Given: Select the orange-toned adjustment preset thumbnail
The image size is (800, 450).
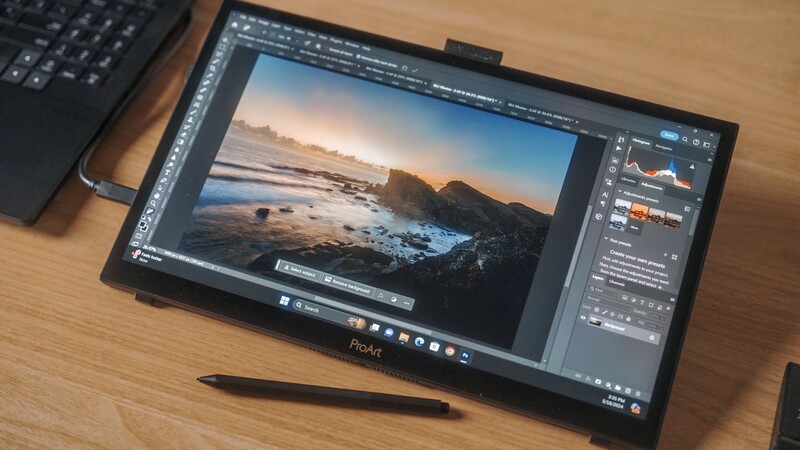Looking at the screenshot, I should coord(639,212).
